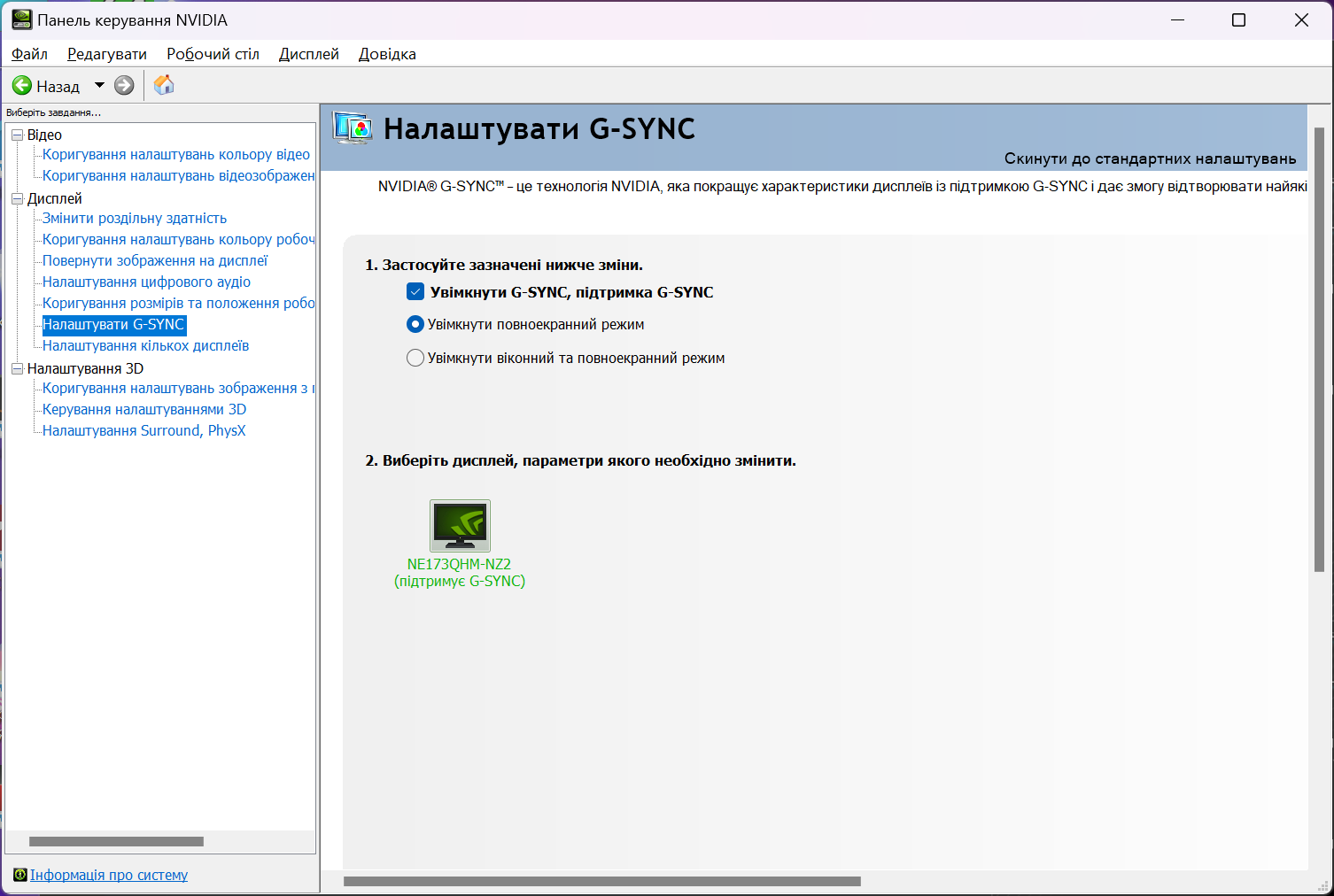This screenshot has width=1334, height=896.
Task: Go to the Home page icon
Action: (164, 85)
